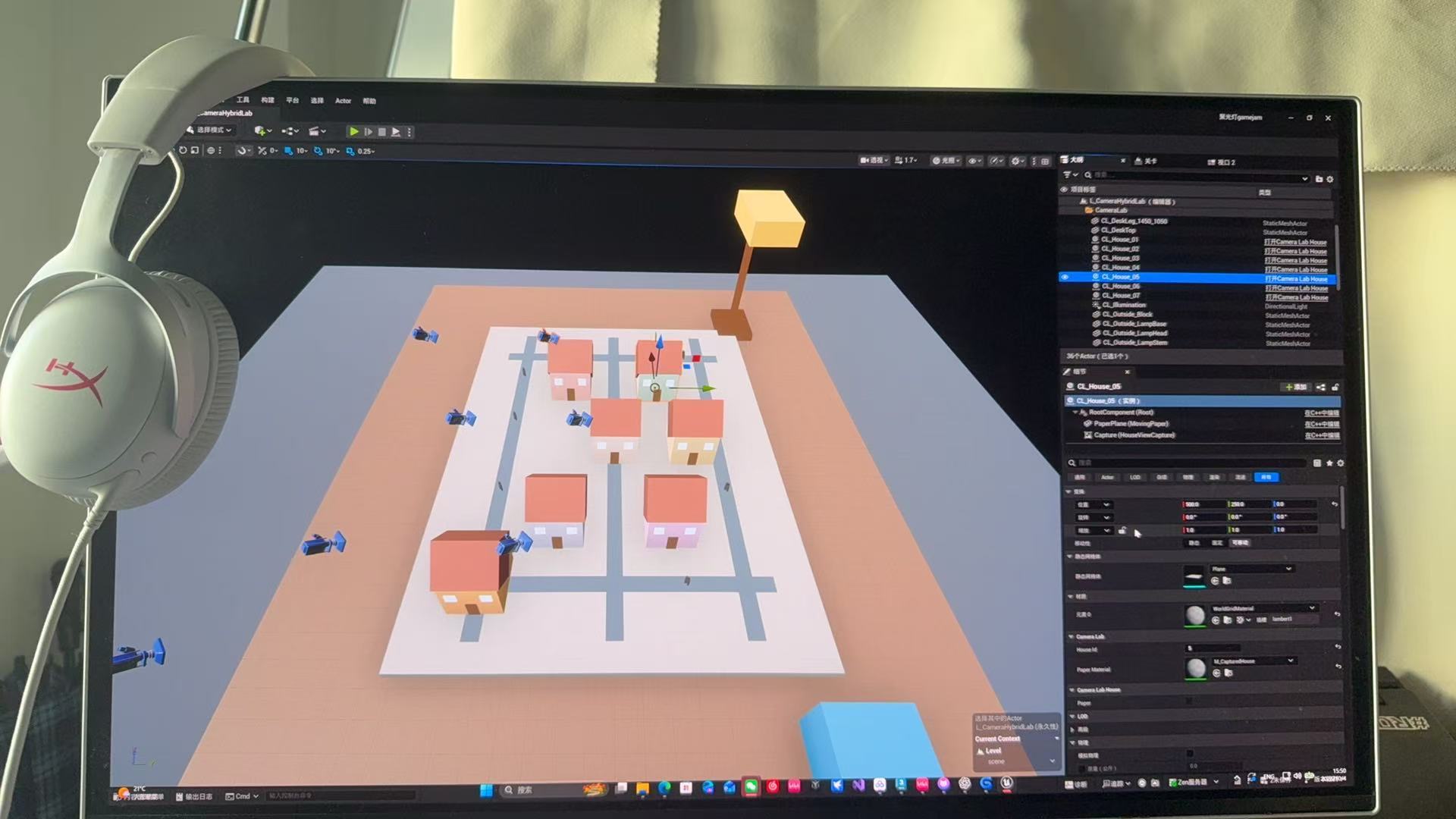The width and height of the screenshot is (1456, 819).
Task: Toggle the grid snap icon
Action: pos(288,151)
